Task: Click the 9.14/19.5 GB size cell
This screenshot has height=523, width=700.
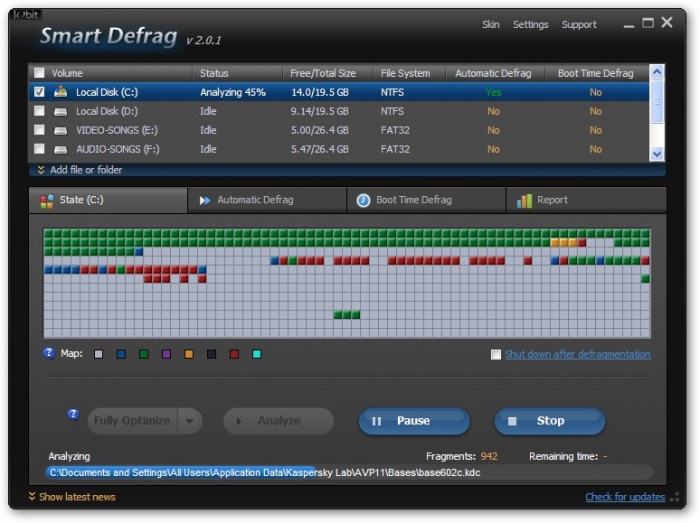Action: point(320,111)
